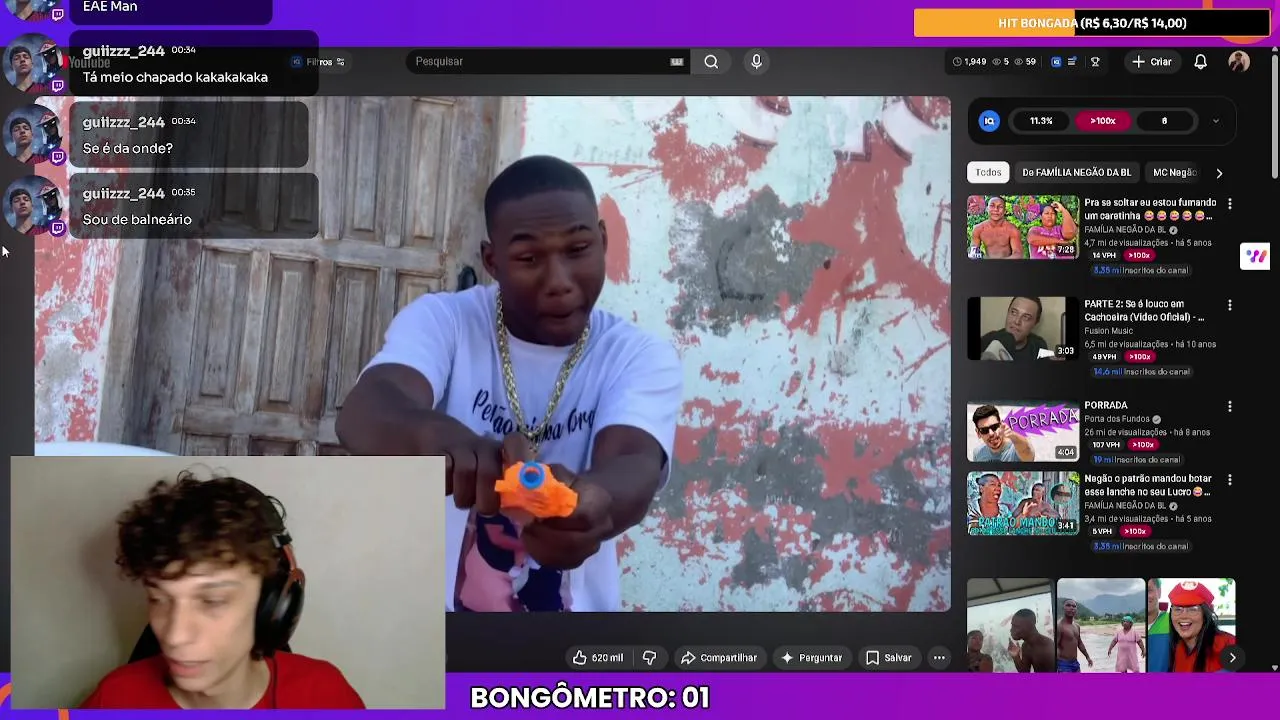Open options menu for PARTE 2 video
The image size is (1280, 720).
1230,305
